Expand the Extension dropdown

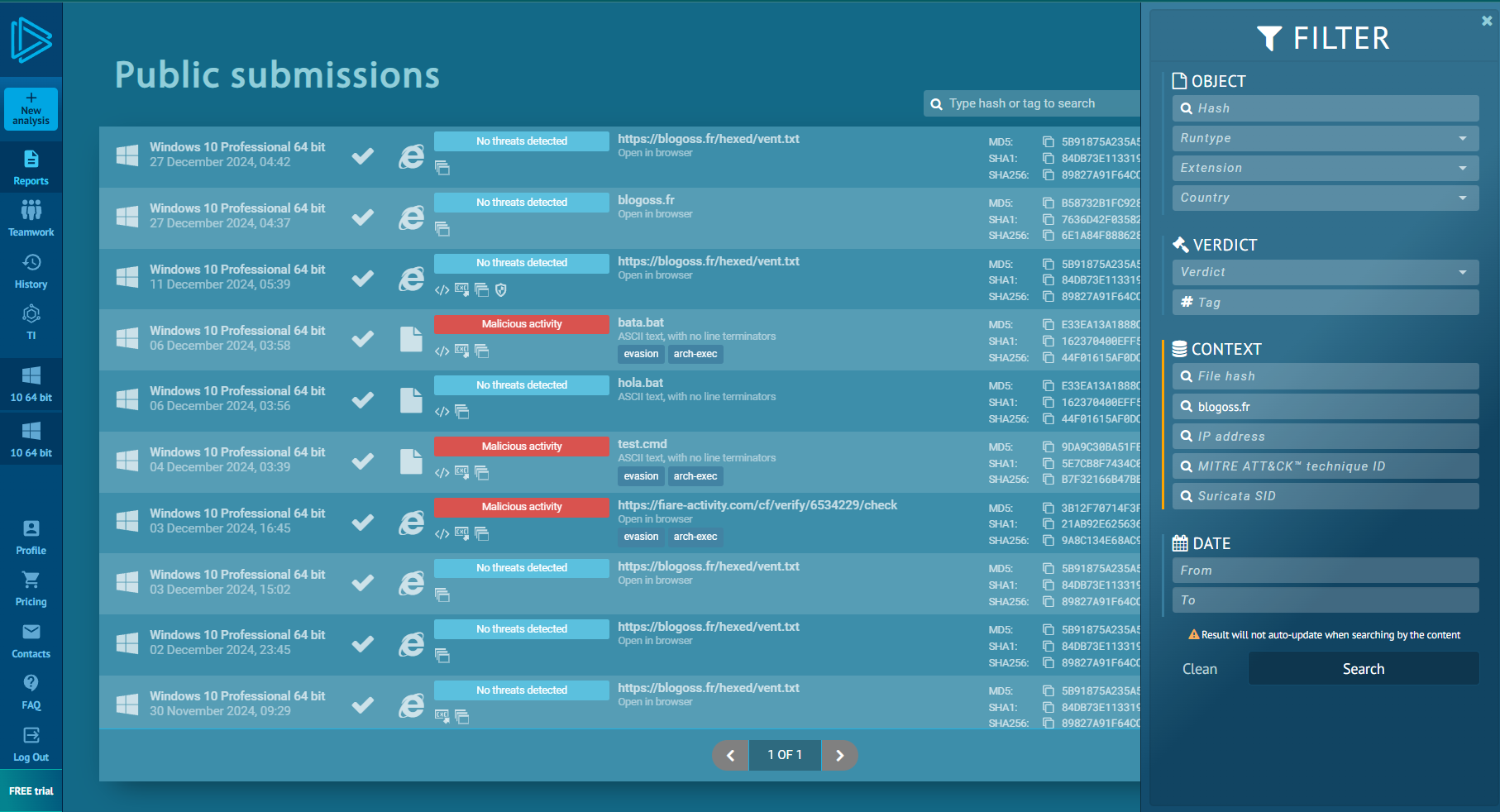point(1326,168)
